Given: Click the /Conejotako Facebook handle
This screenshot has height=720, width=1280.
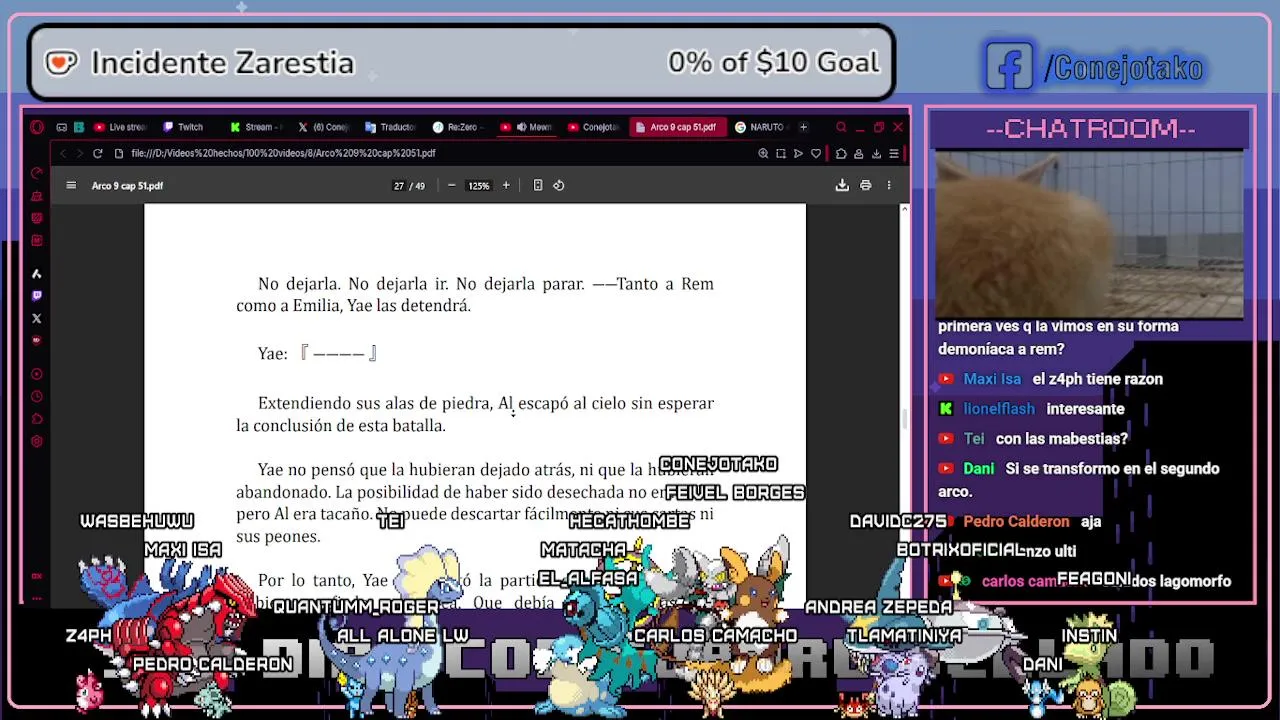Looking at the screenshot, I should (x=1124, y=67).
